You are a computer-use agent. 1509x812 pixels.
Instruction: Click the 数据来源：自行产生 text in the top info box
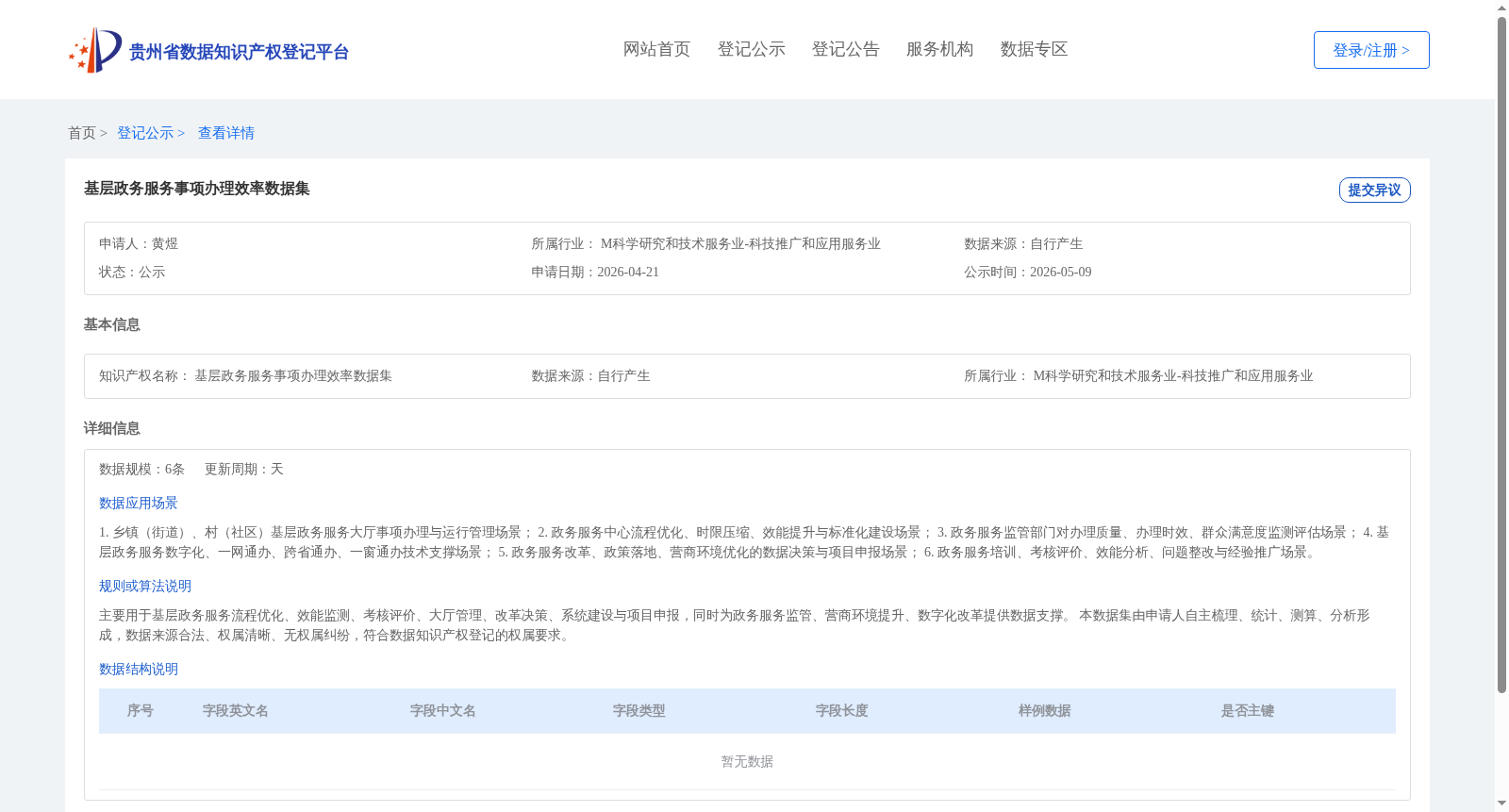coord(1023,243)
